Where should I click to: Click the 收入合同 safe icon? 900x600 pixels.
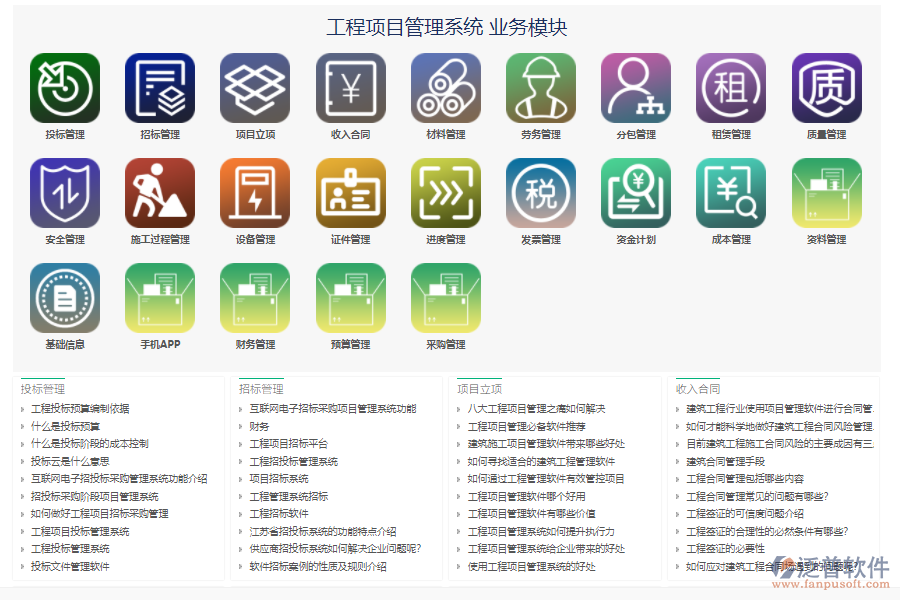(349, 90)
